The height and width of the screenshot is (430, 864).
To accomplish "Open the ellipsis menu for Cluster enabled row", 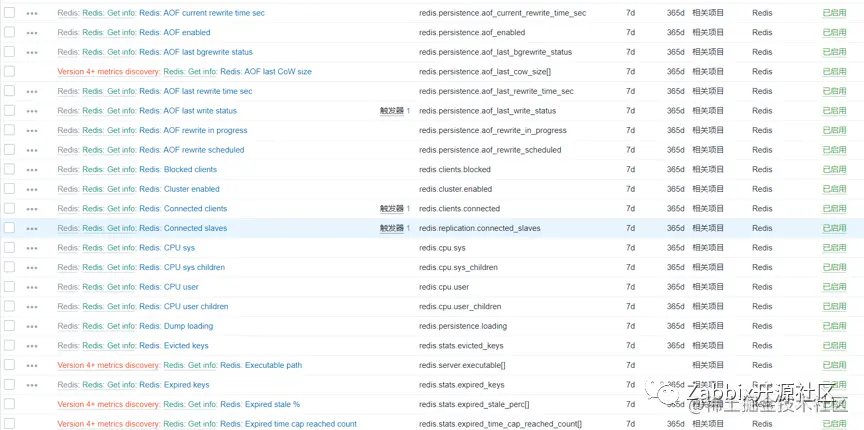I will click(32, 190).
